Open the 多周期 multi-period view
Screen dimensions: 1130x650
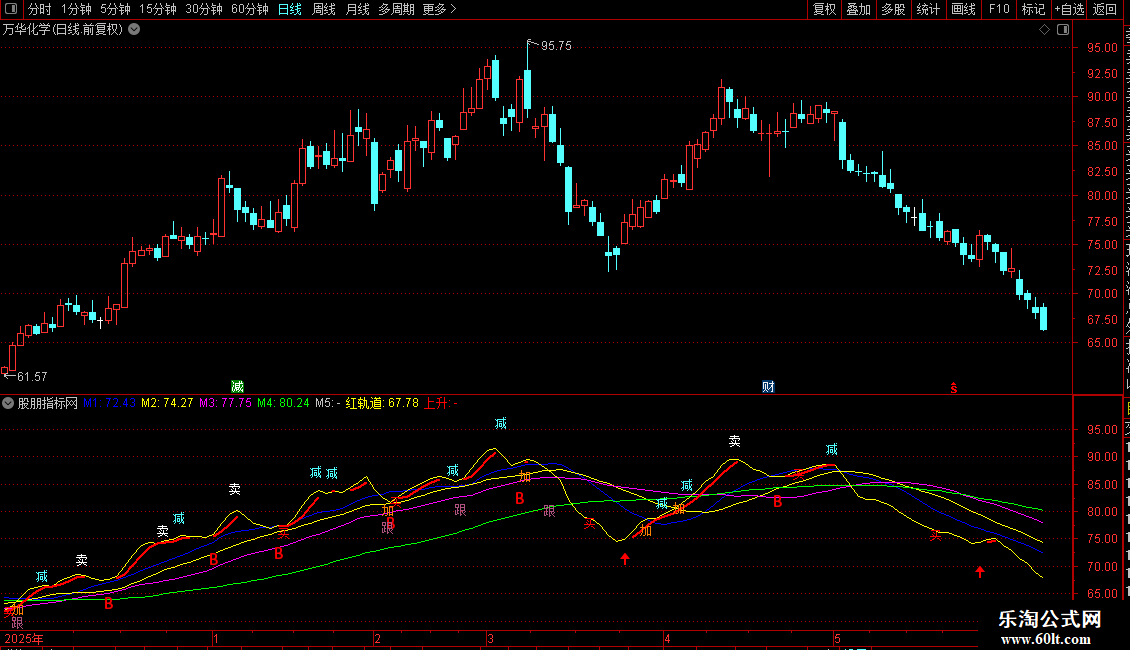tap(396, 9)
